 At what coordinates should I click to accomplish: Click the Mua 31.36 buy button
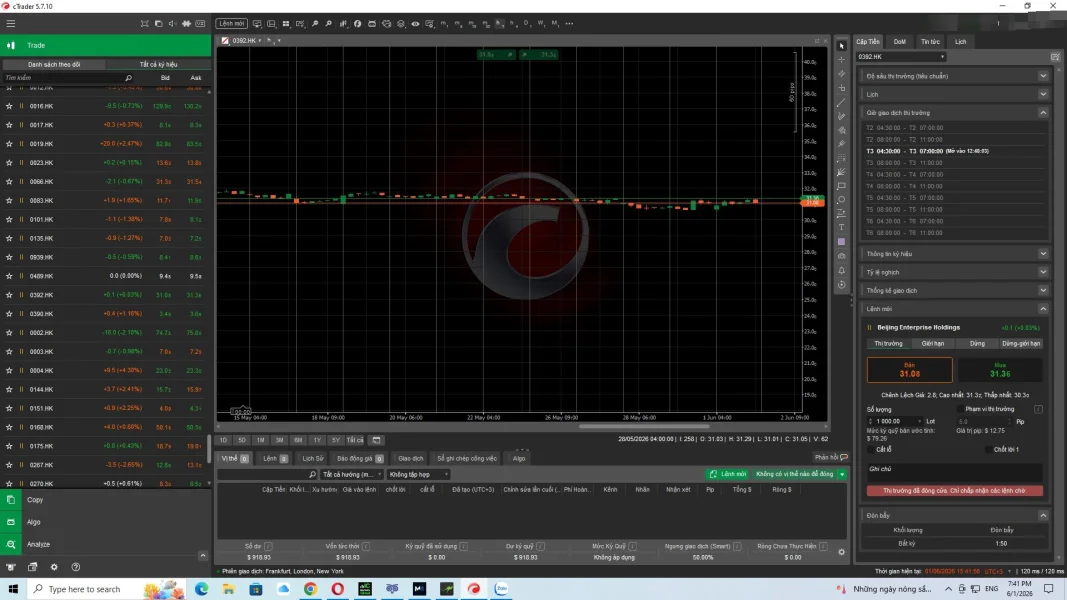[x=1000, y=370]
